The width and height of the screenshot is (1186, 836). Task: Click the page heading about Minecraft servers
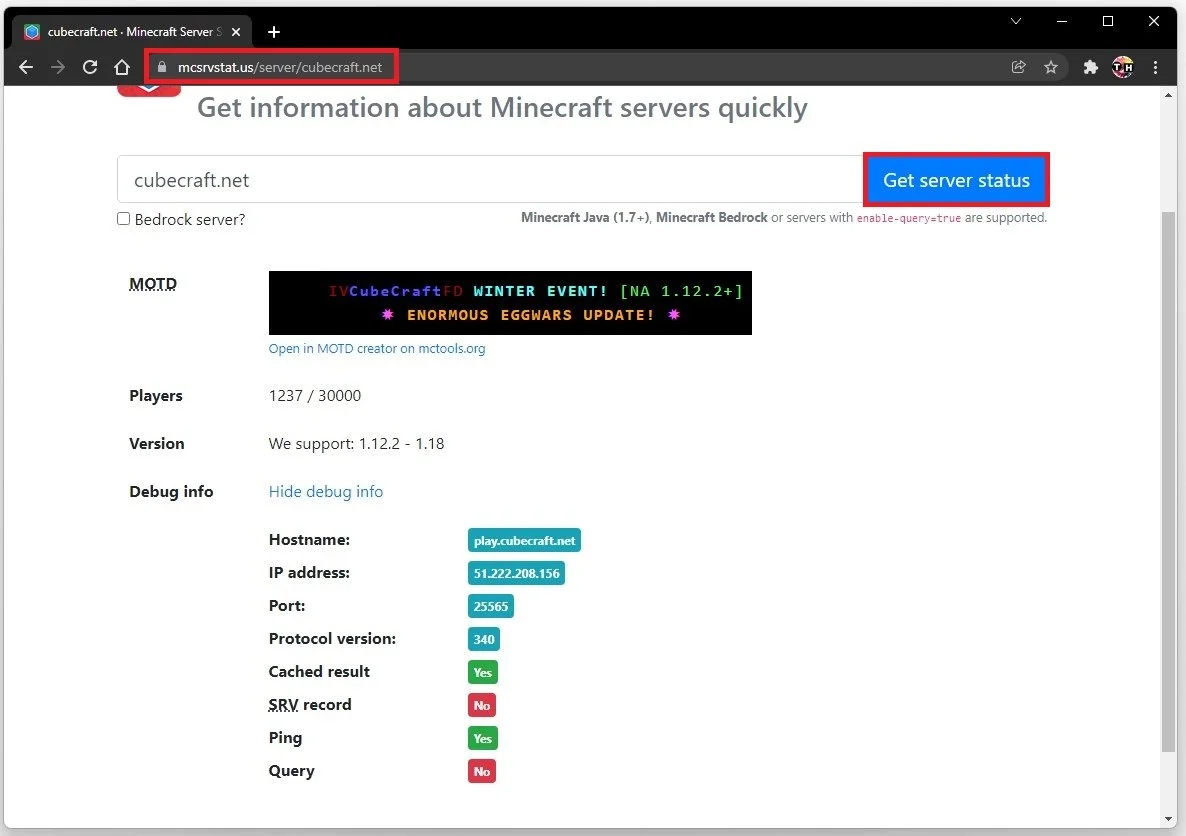pos(502,107)
